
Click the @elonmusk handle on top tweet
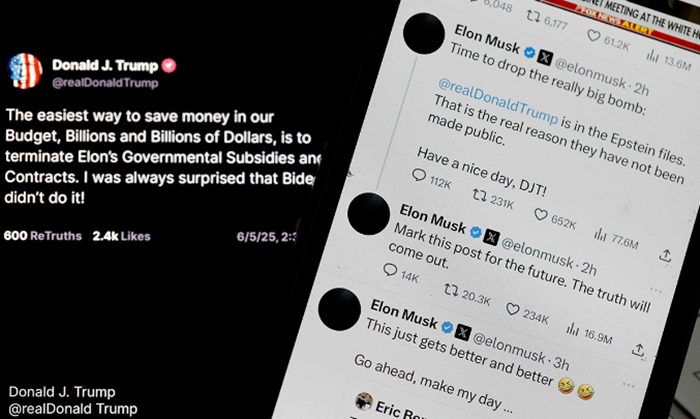coord(590,73)
